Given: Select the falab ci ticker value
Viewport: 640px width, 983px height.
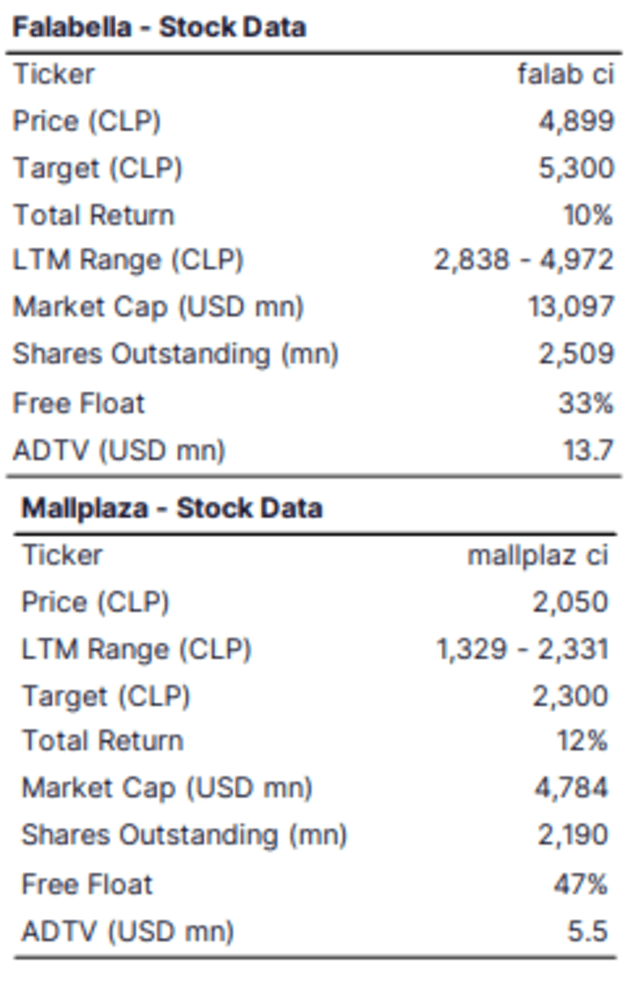Looking at the screenshot, I should coord(565,74).
